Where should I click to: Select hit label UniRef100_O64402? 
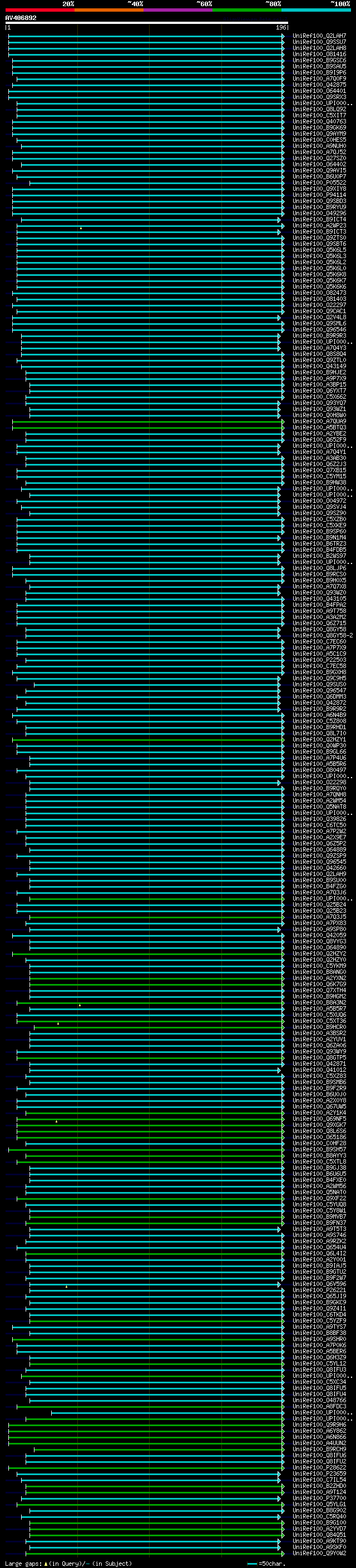click(x=319, y=164)
